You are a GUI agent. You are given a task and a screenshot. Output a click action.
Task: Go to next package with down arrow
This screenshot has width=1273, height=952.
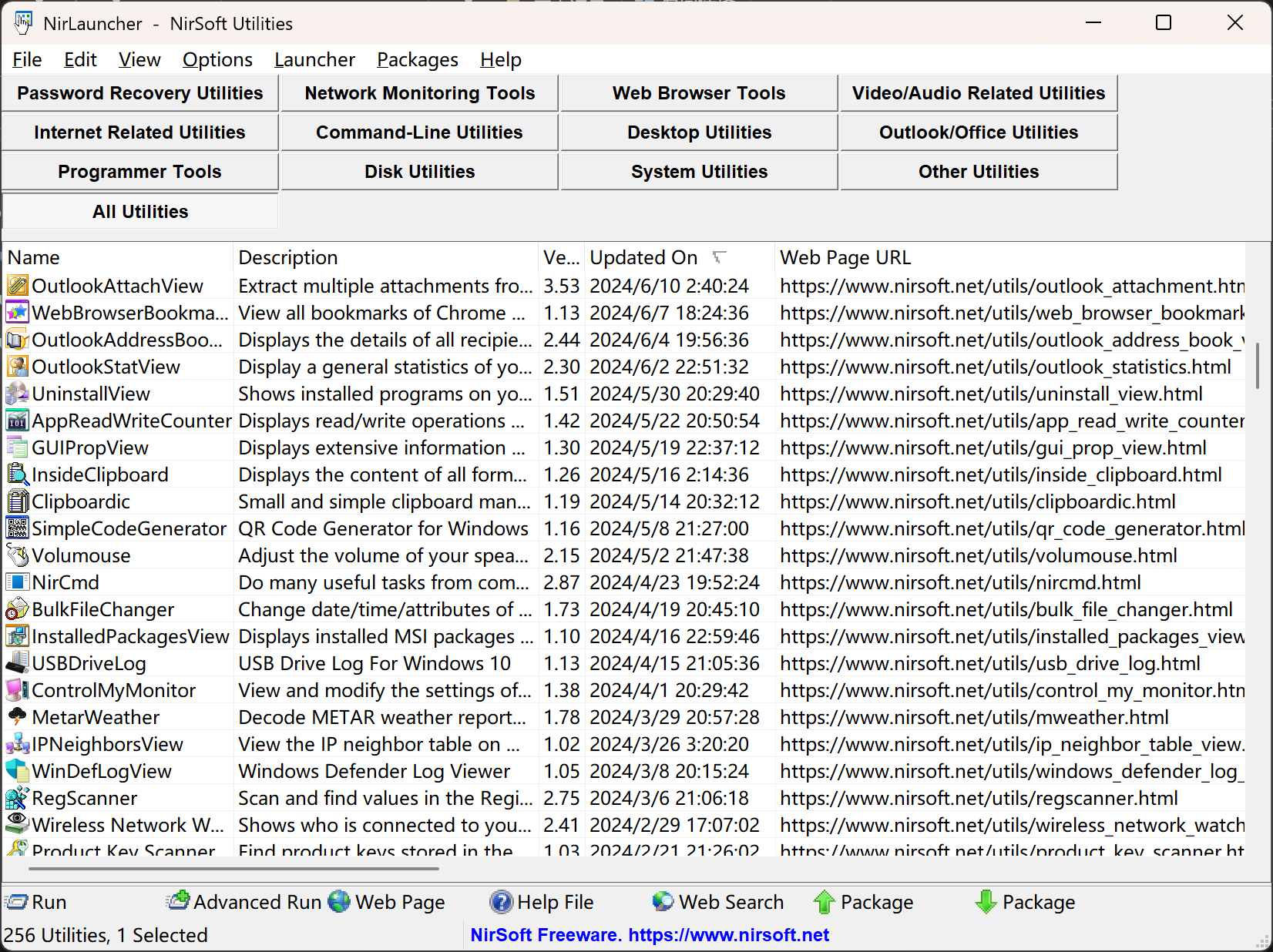coord(1026,902)
